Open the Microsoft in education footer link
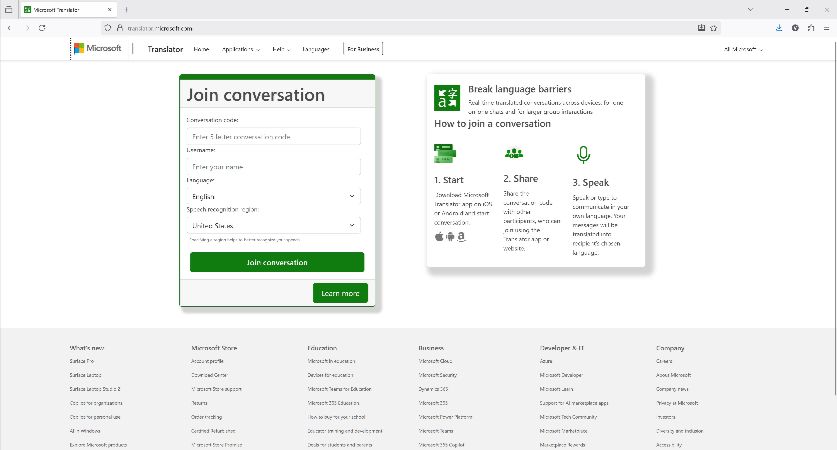Screen dimensions: 837x450 point(331,361)
